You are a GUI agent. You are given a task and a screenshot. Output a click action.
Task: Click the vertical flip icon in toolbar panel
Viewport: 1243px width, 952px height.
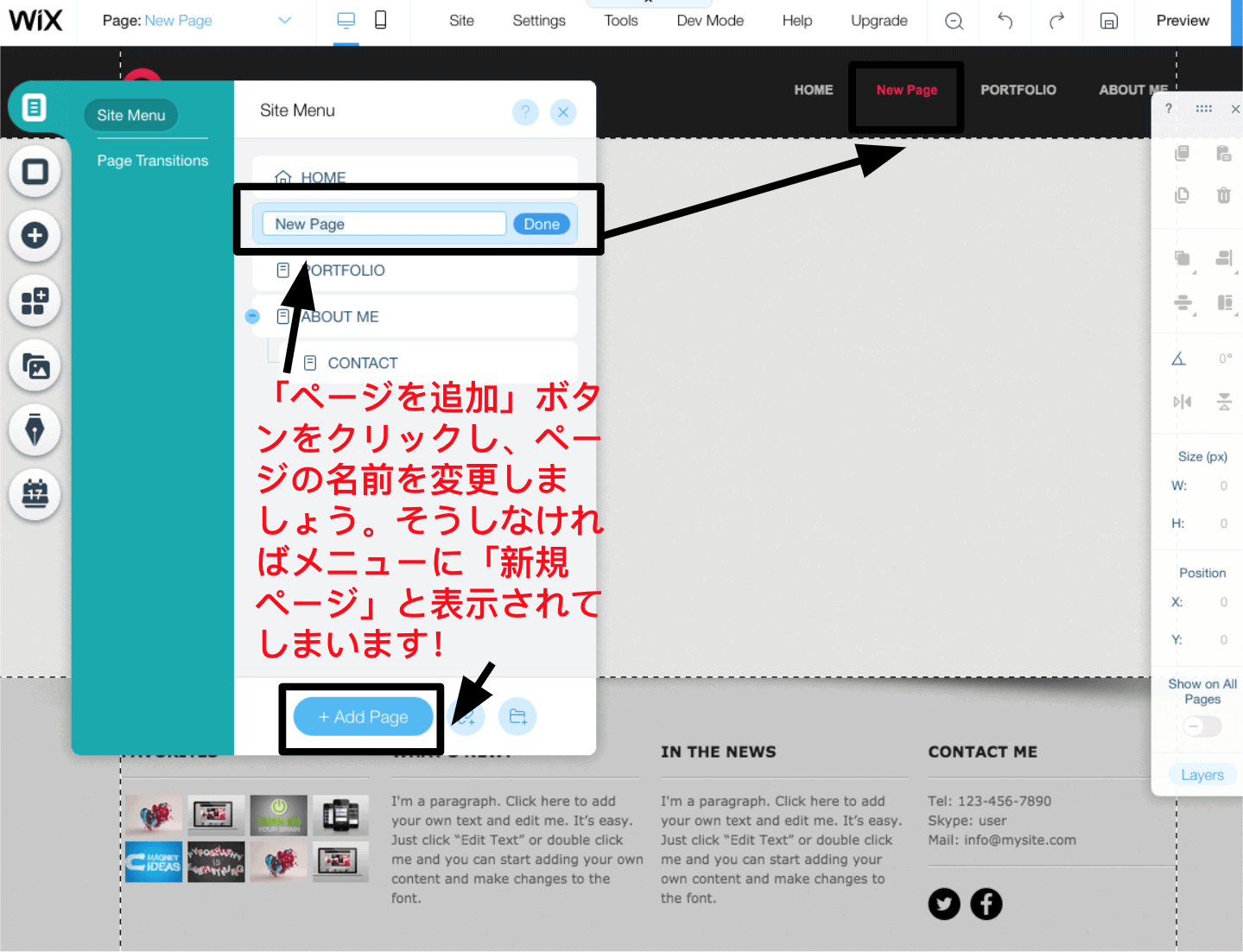[1224, 402]
